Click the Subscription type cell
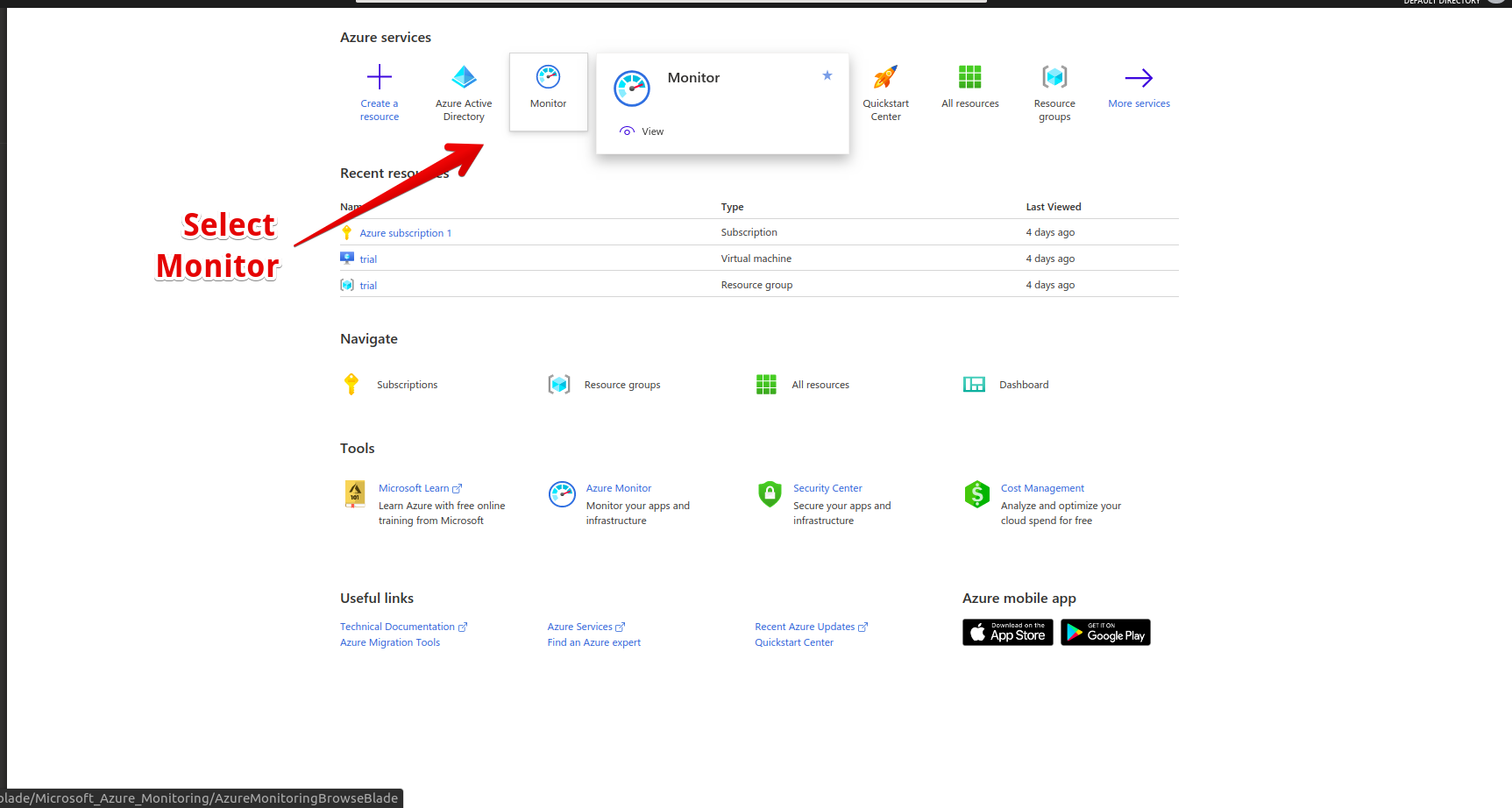The image size is (1512, 808). (x=749, y=232)
